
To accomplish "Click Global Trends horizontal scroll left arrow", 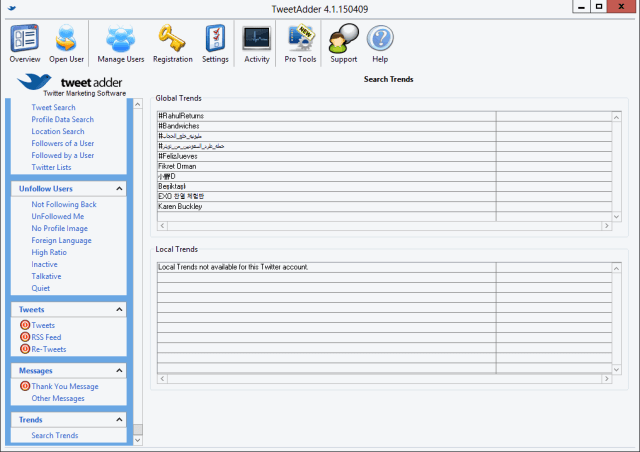I will [162, 226].
